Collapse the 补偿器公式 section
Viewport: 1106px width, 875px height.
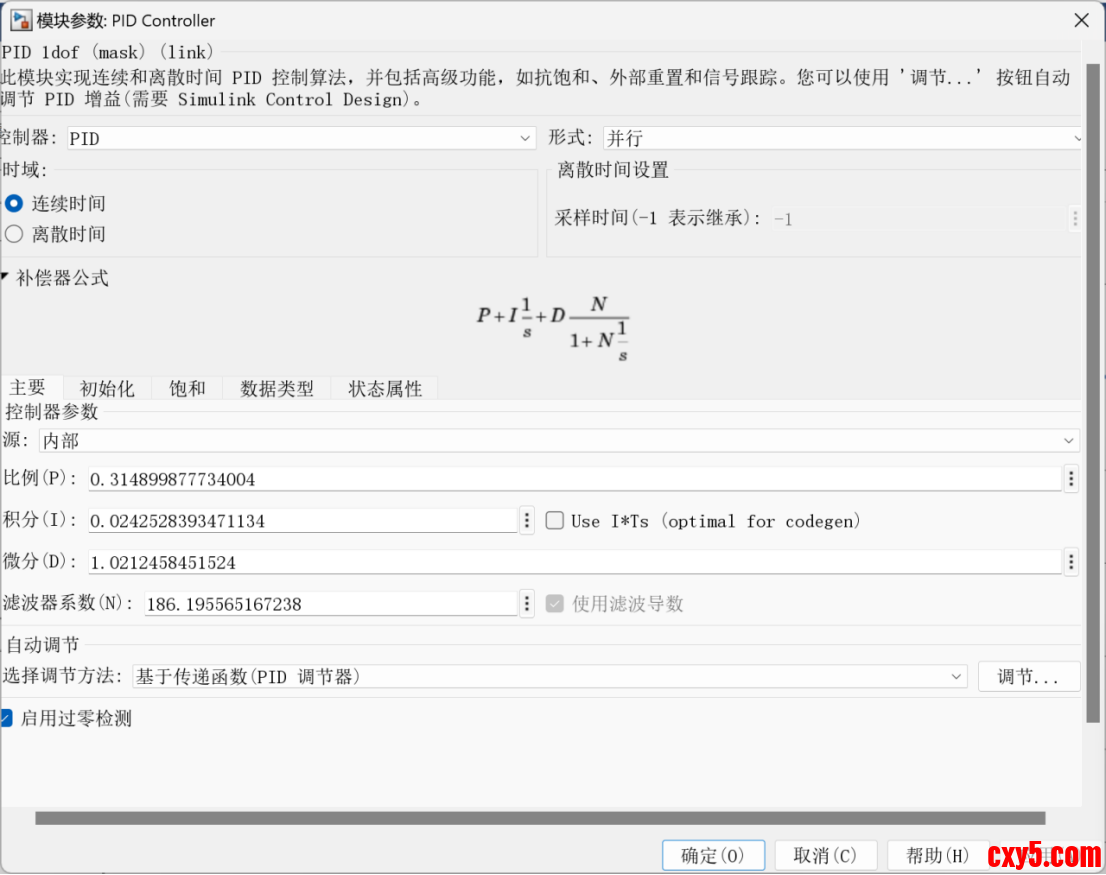(5, 277)
